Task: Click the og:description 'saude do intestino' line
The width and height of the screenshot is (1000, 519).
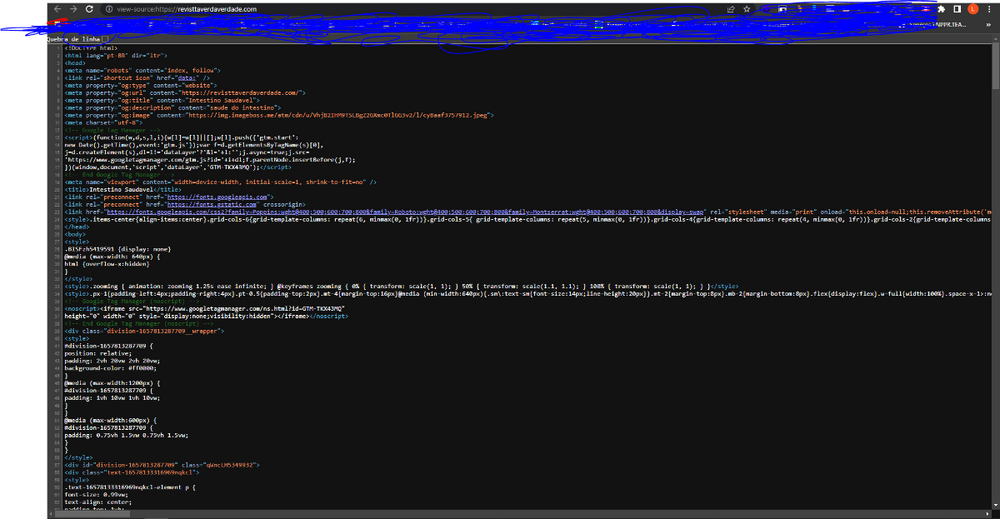Action: tap(173, 108)
